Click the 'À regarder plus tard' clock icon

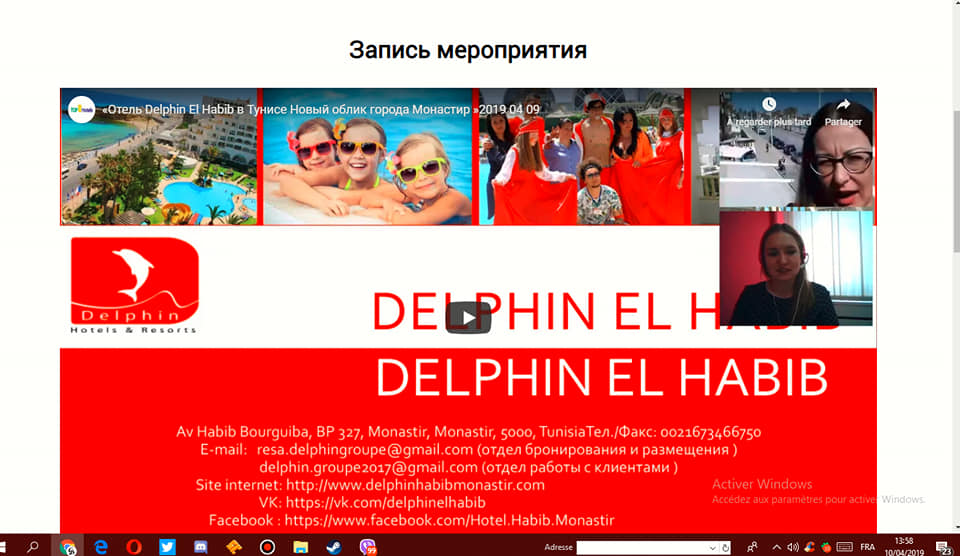pos(769,104)
